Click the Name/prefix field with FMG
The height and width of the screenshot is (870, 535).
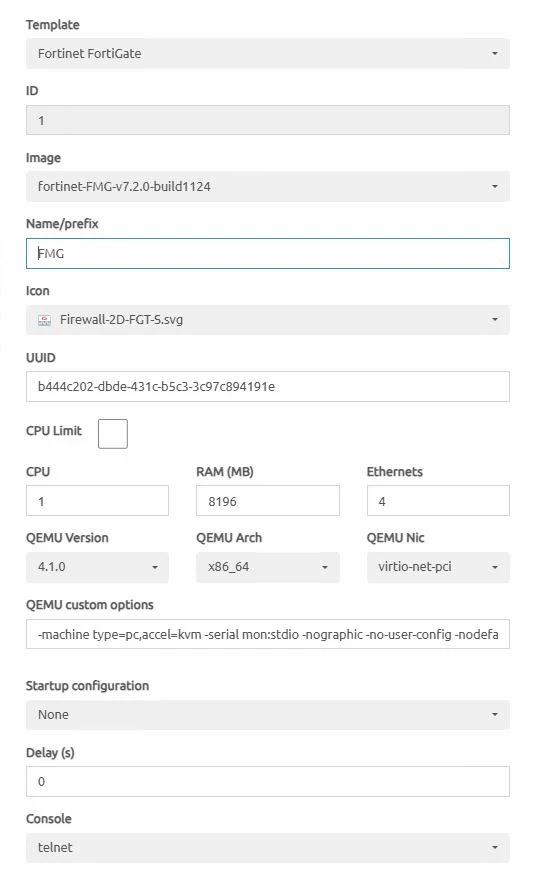pyautogui.click(x=268, y=254)
